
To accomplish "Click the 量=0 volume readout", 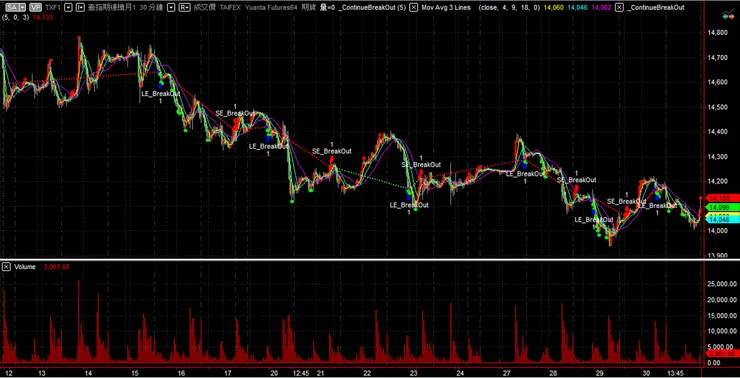I will point(327,8).
